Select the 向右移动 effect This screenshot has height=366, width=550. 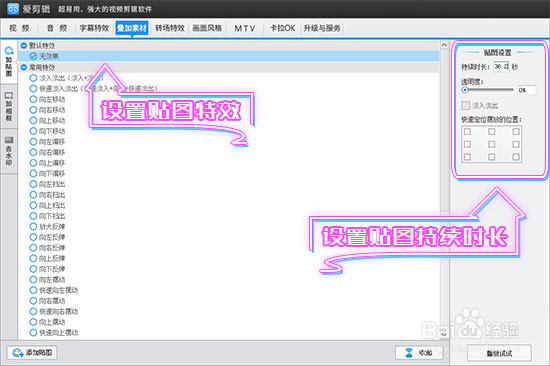pyautogui.click(x=33, y=110)
